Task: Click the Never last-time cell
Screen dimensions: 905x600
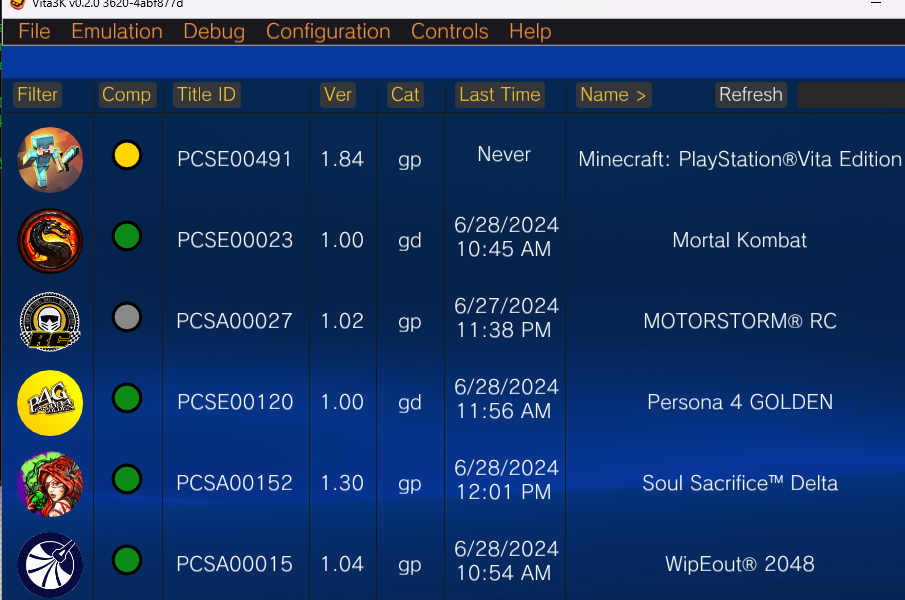Action: 504,155
